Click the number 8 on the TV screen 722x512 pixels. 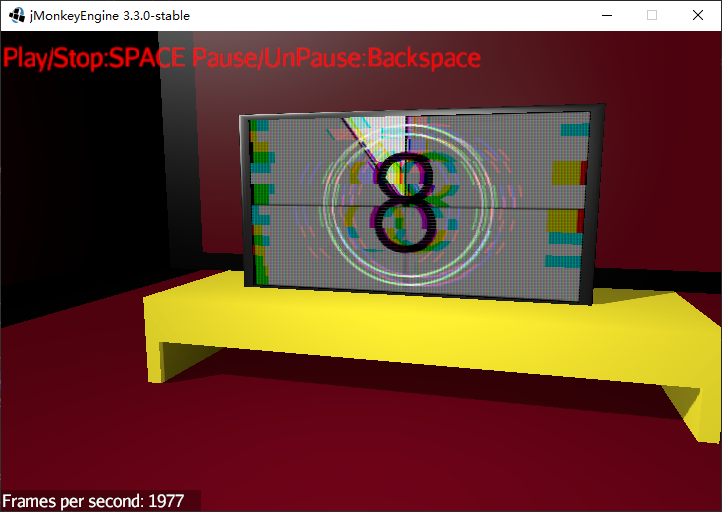point(405,203)
